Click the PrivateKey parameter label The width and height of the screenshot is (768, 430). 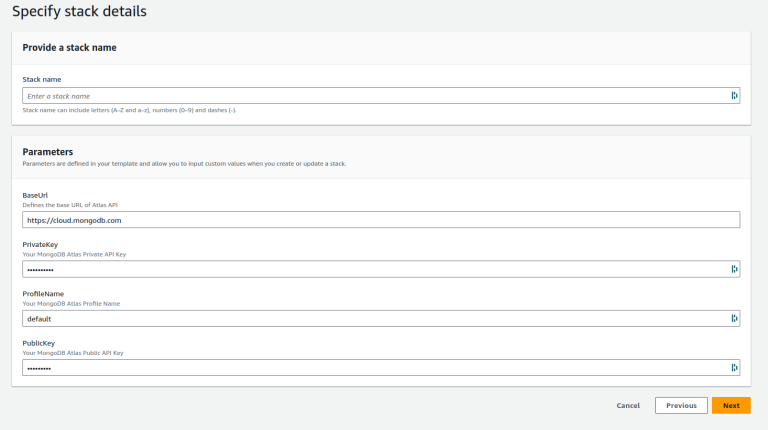coord(40,244)
